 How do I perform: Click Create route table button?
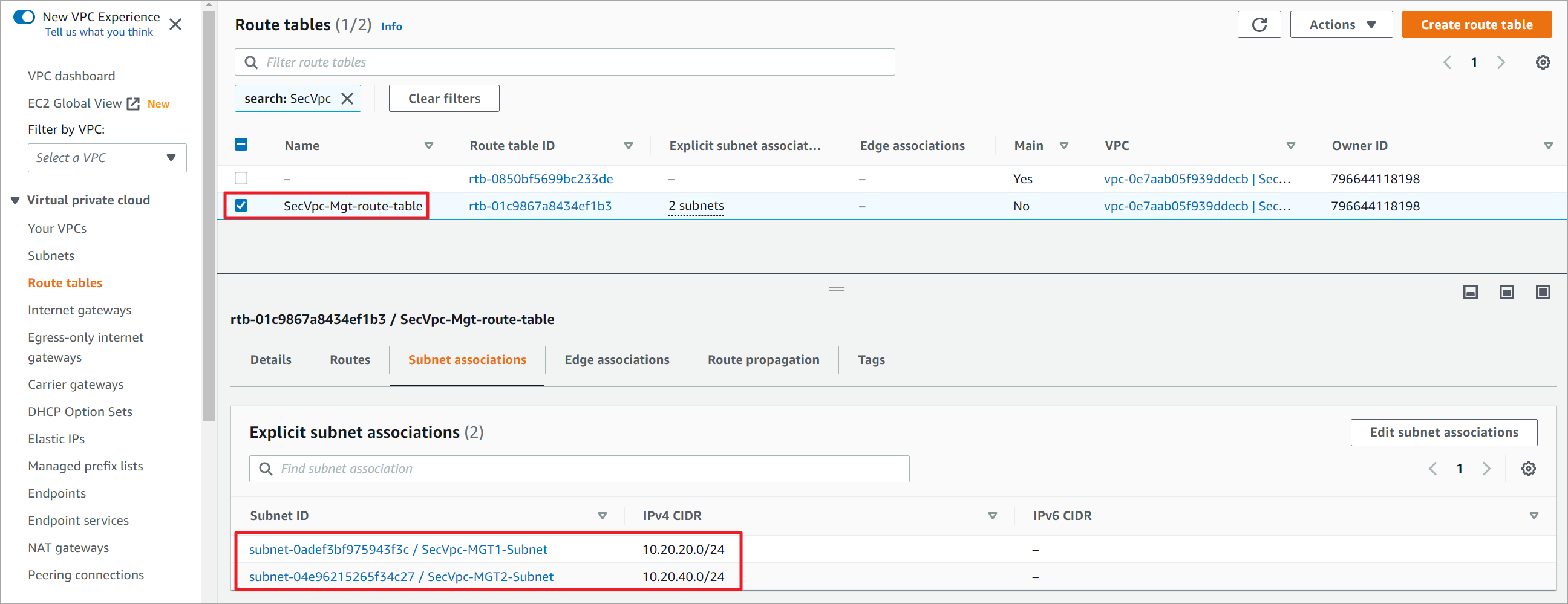point(1476,25)
